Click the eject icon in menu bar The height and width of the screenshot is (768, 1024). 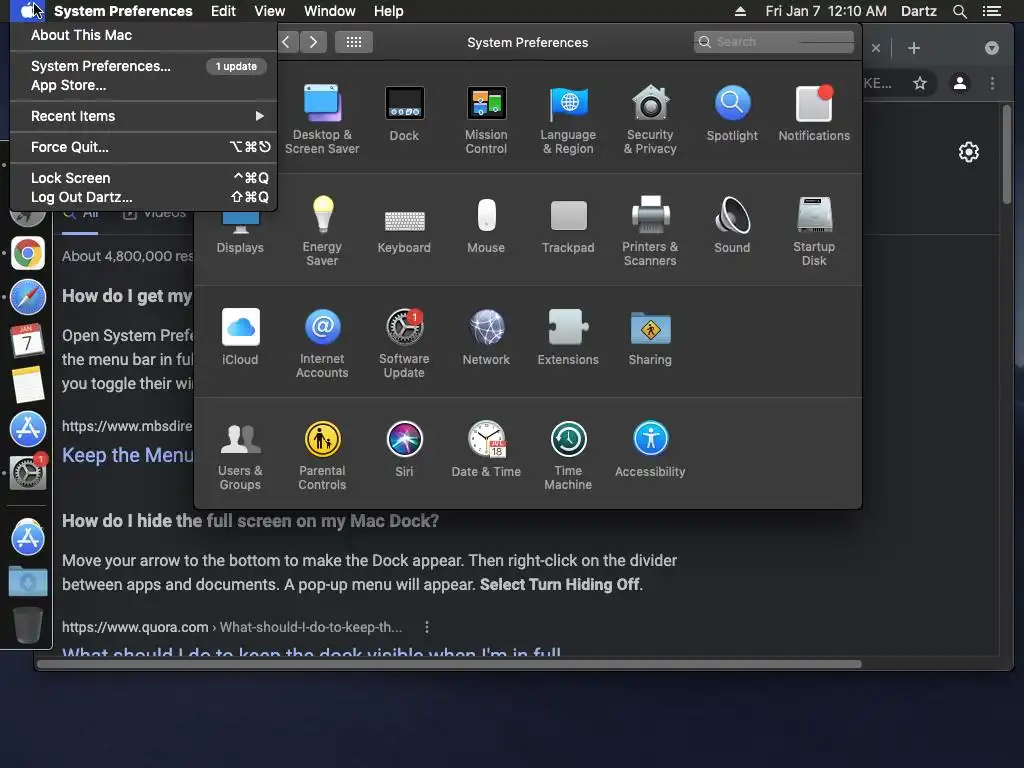pos(740,11)
